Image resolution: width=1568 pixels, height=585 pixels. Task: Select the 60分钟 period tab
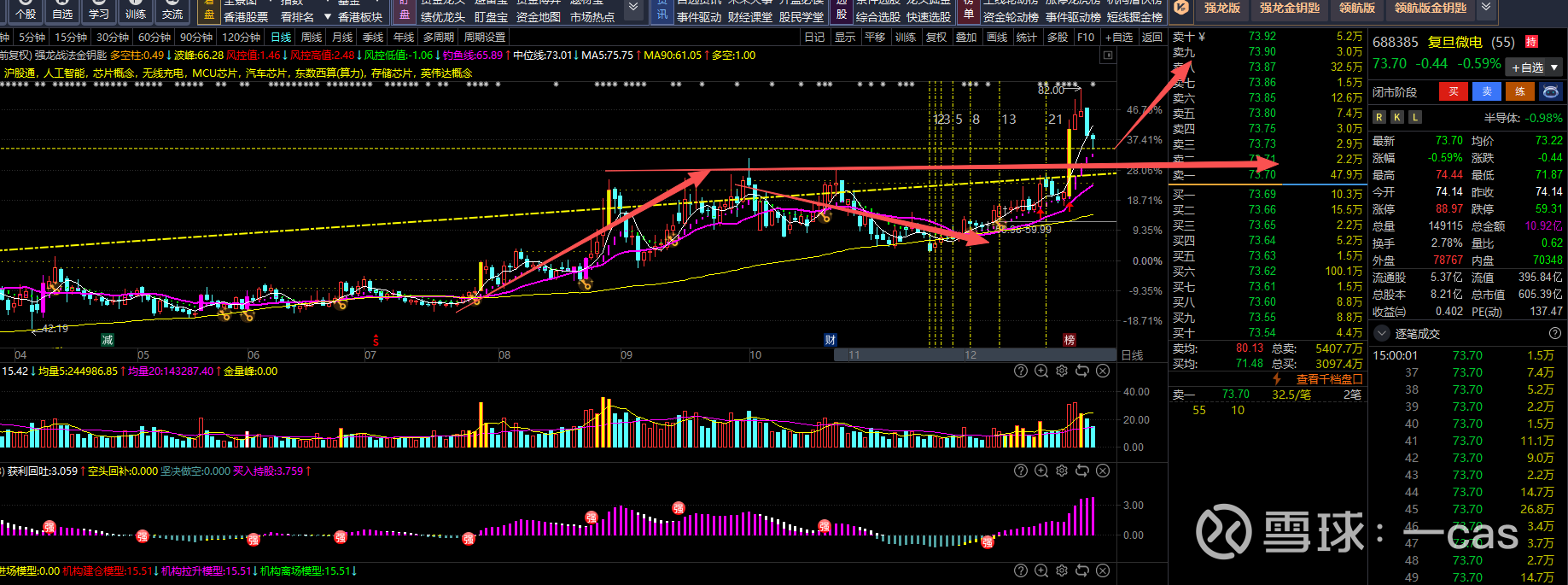click(x=154, y=38)
